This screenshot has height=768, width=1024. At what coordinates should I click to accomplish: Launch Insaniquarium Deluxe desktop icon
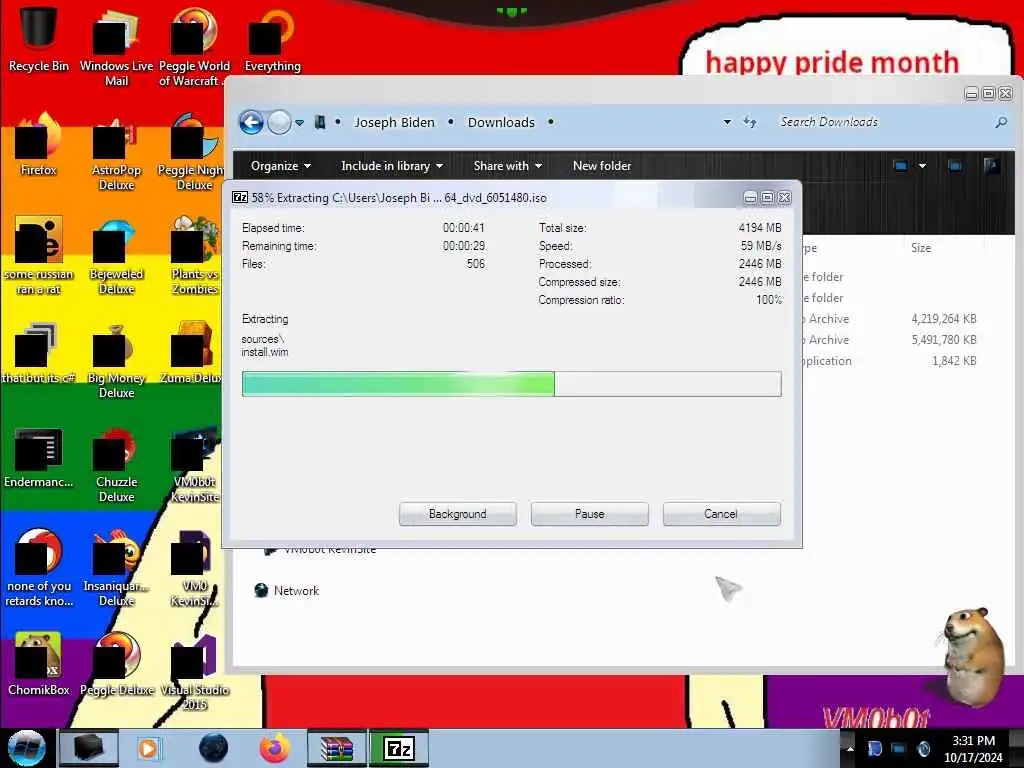[116, 568]
